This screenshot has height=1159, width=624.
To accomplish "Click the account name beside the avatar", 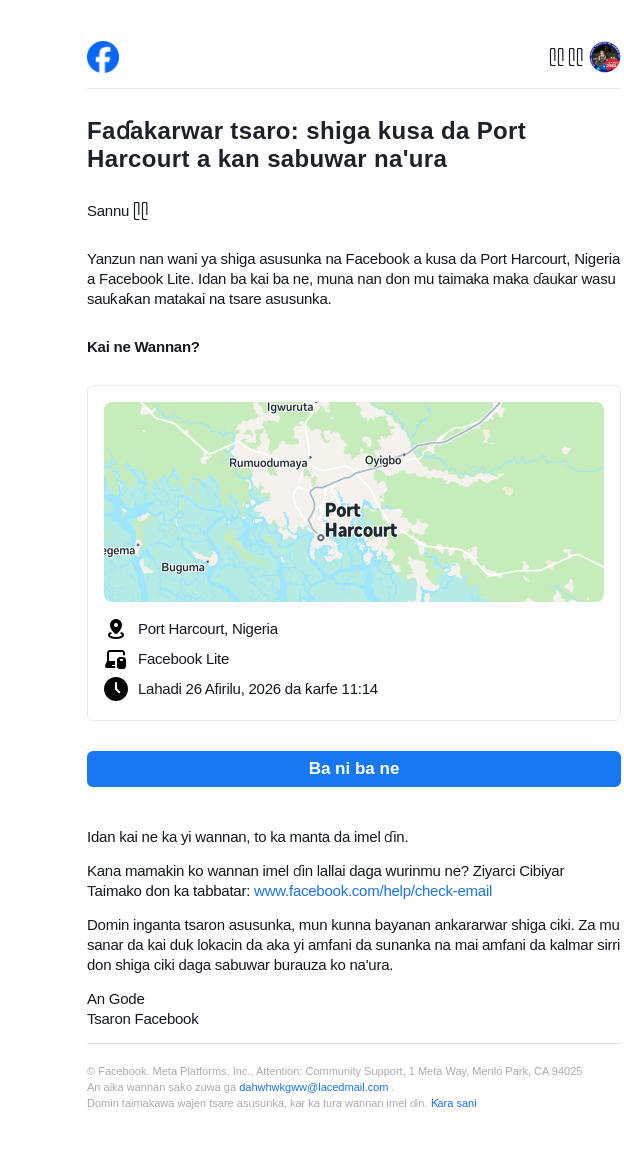I will pos(566,57).
